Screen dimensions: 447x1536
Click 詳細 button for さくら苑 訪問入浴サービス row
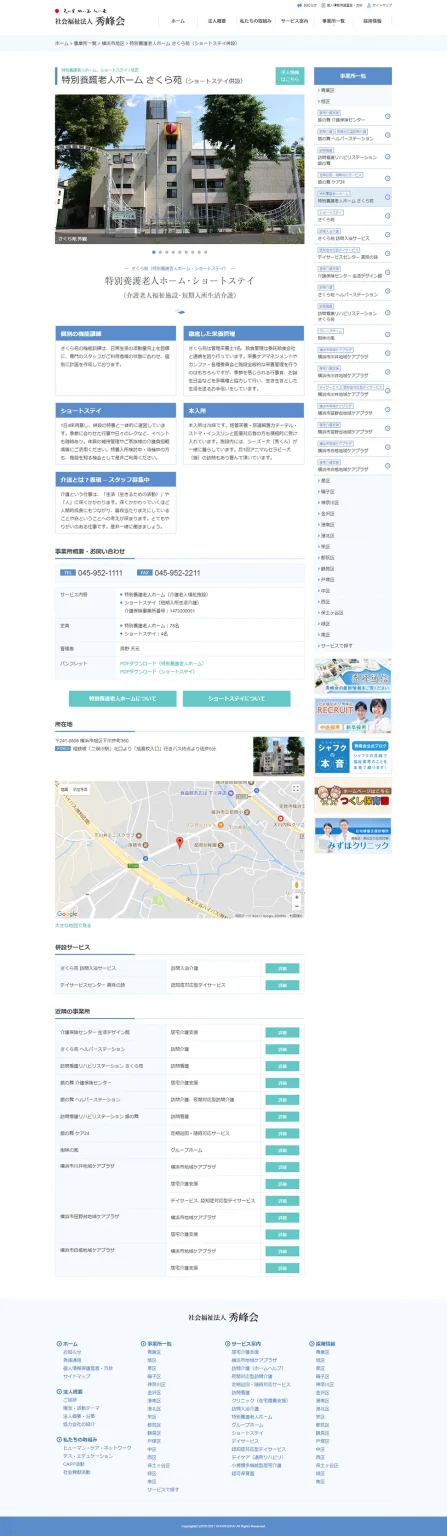click(x=282, y=968)
